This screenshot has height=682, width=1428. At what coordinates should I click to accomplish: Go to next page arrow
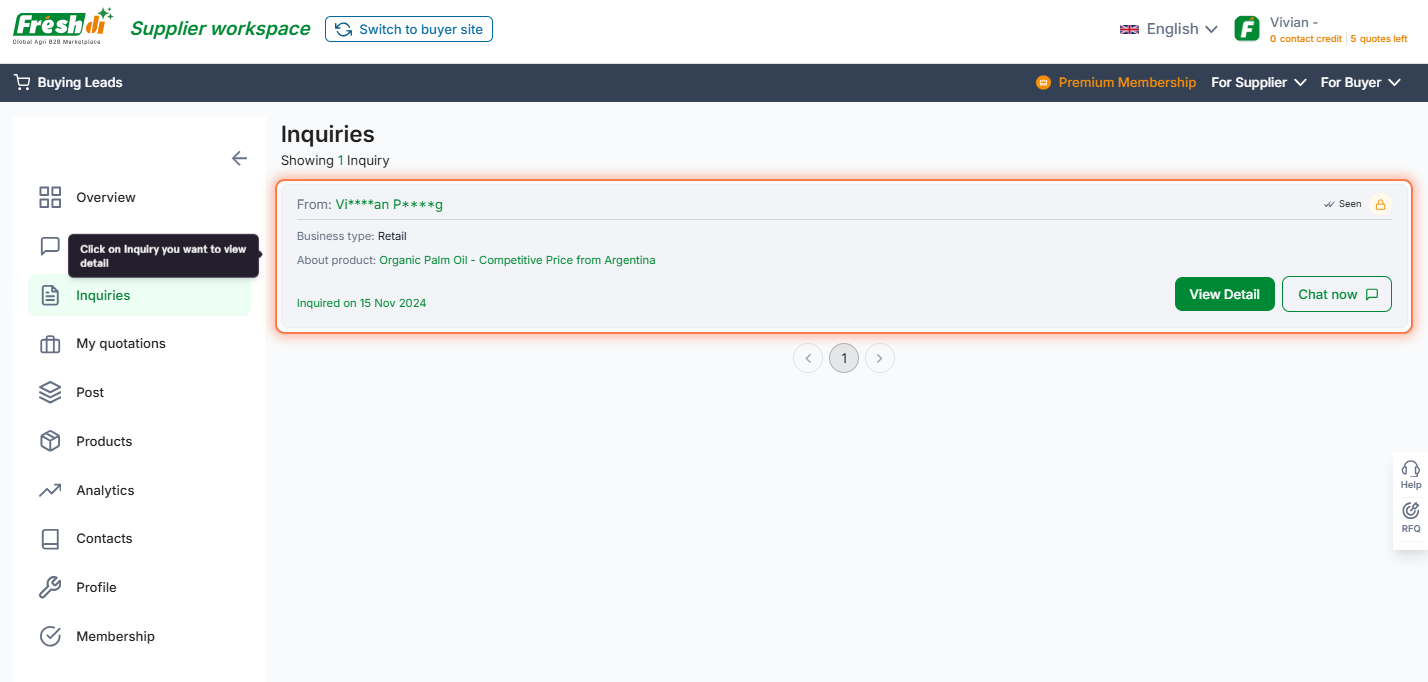point(880,358)
